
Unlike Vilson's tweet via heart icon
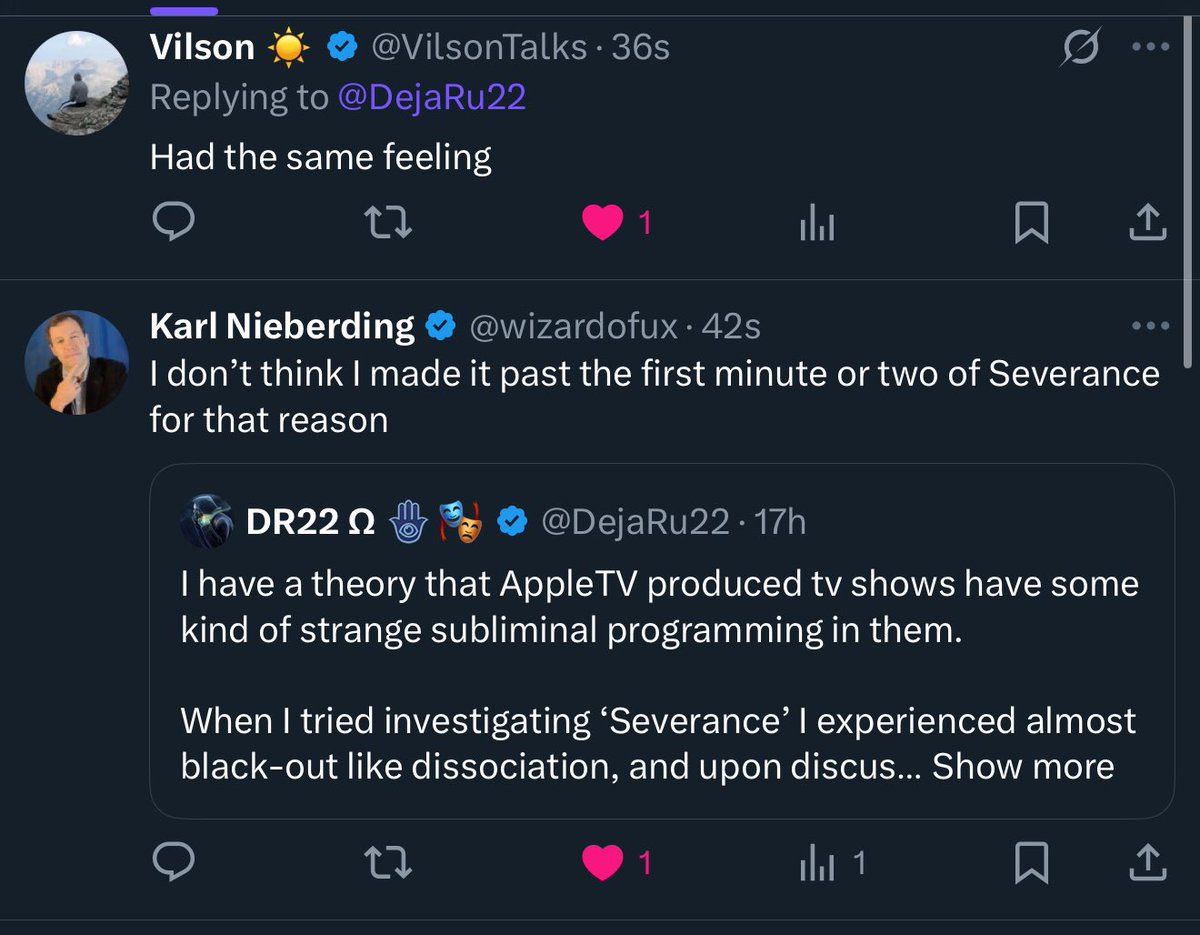click(x=603, y=223)
